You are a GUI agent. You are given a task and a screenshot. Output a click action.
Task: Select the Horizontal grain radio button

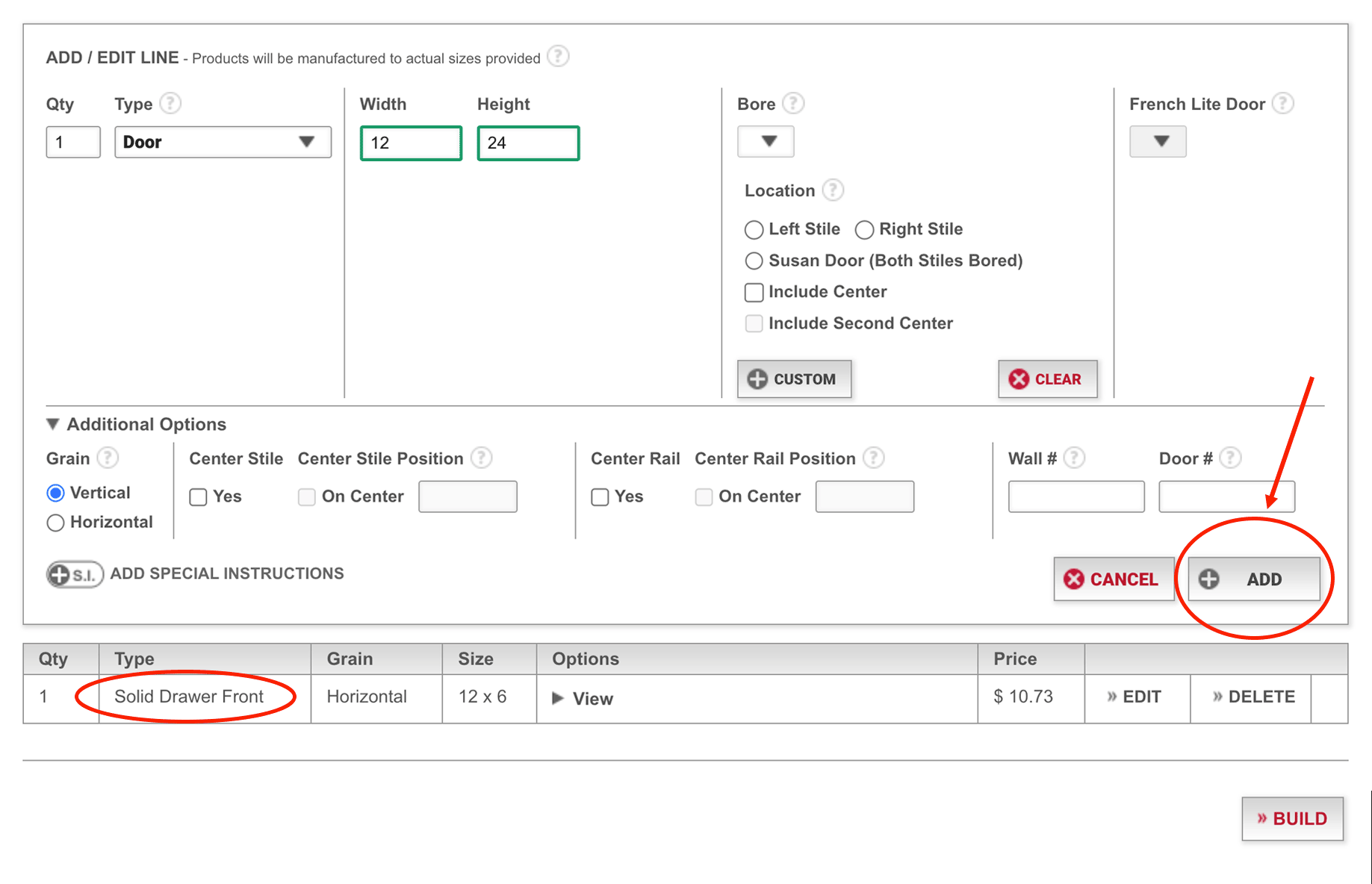coord(56,523)
